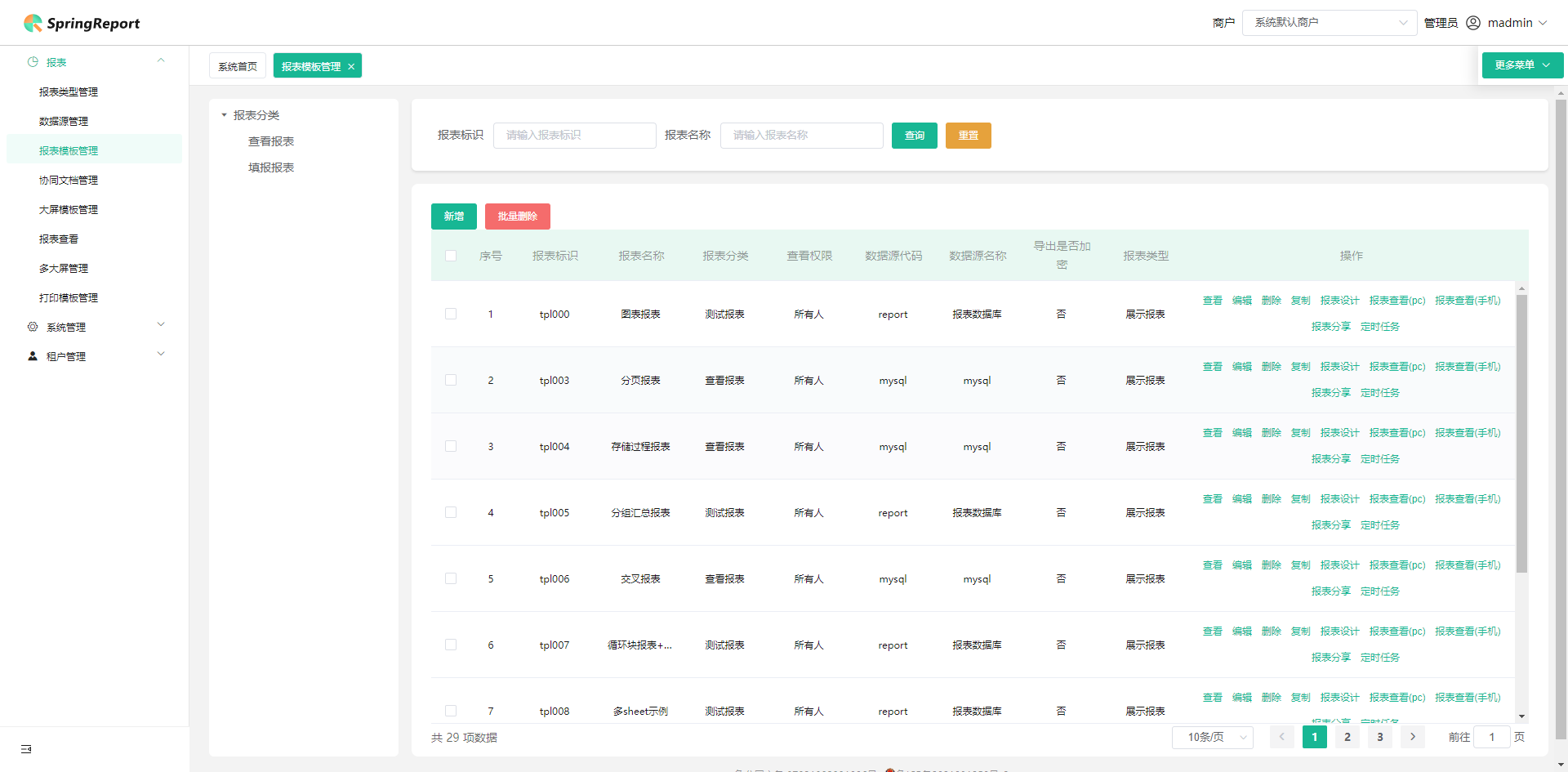
Task: Click the tenant management person icon
Action: click(33, 356)
